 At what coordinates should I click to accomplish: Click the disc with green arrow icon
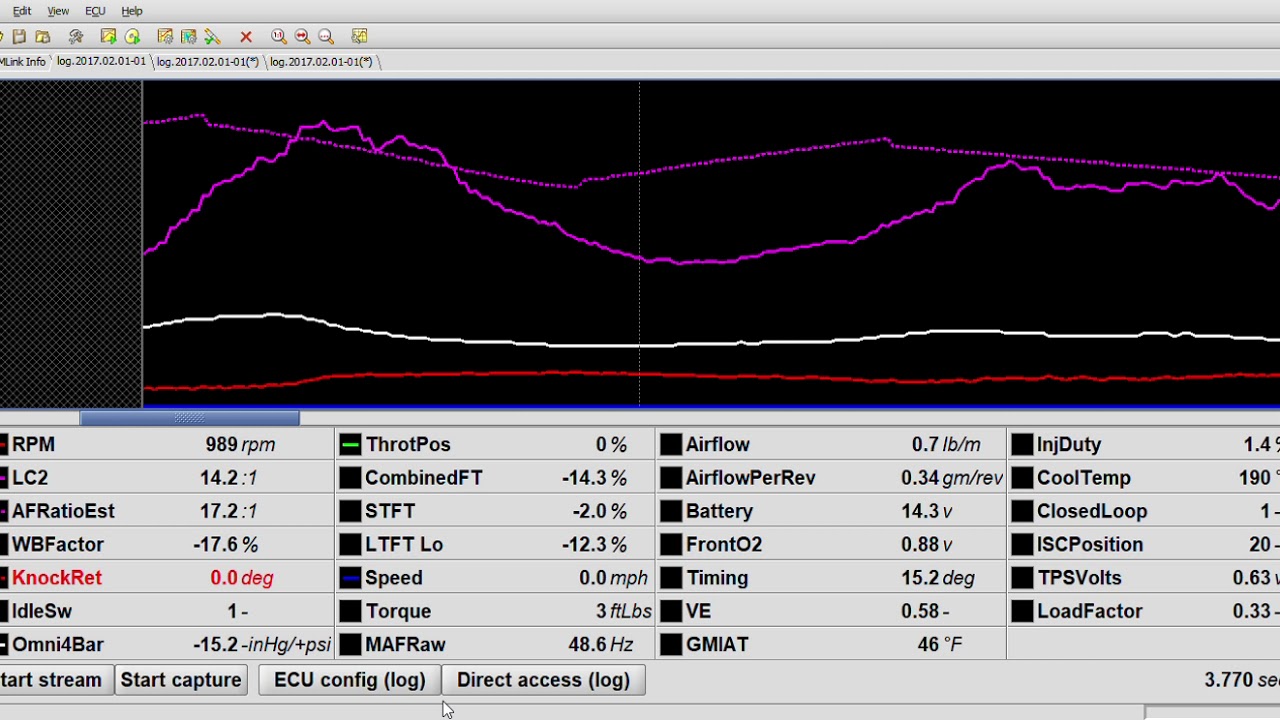coord(132,36)
